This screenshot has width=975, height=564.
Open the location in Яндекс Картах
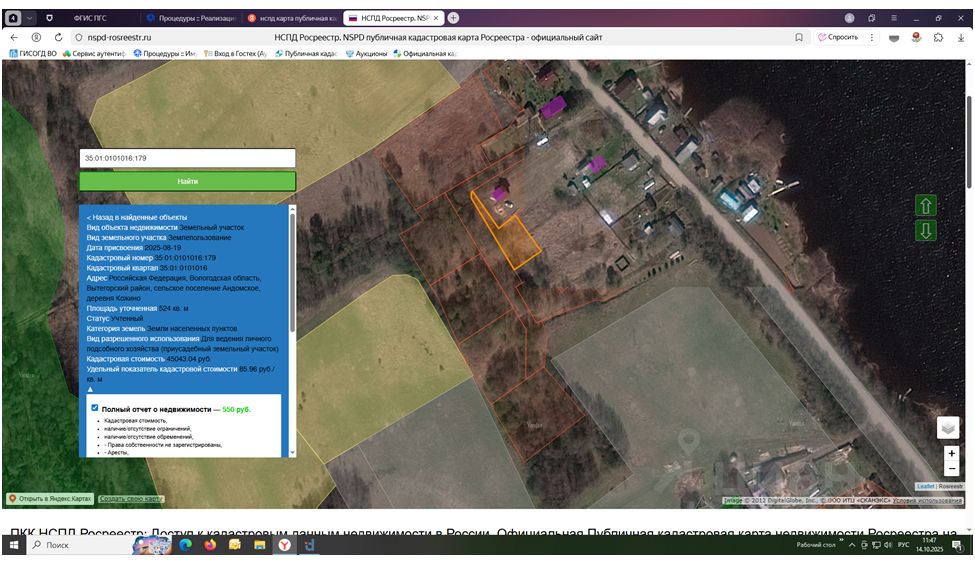[x=50, y=499]
